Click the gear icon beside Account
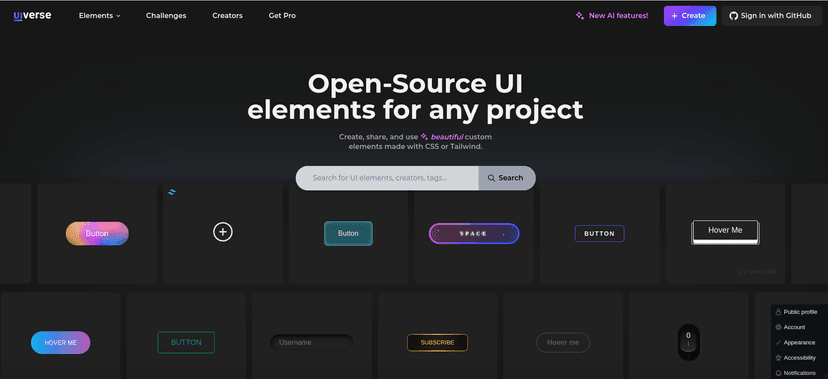 [778, 327]
